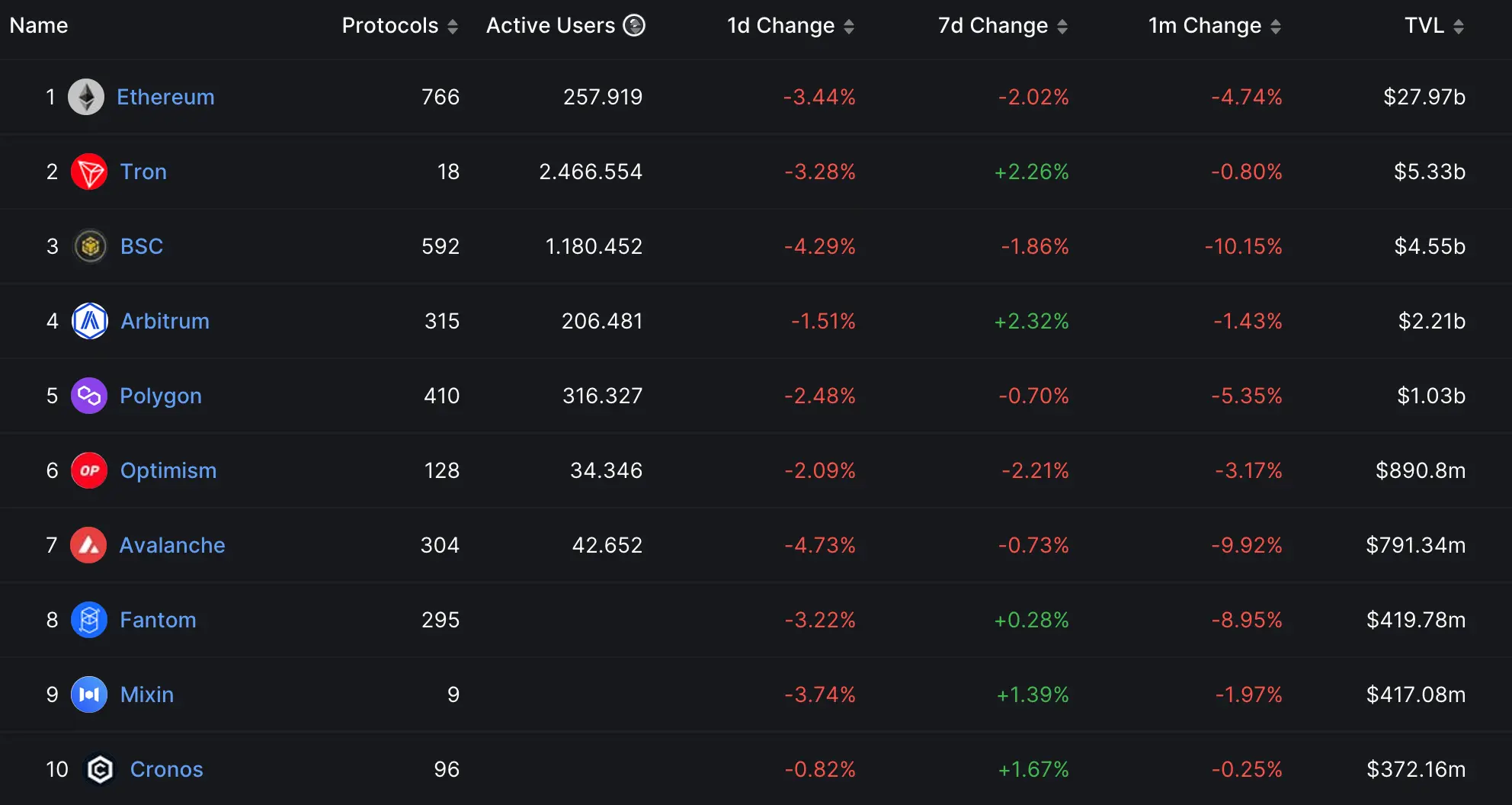Click the Protocols column header label
Viewport: 1512px width, 805px height.
(x=390, y=25)
